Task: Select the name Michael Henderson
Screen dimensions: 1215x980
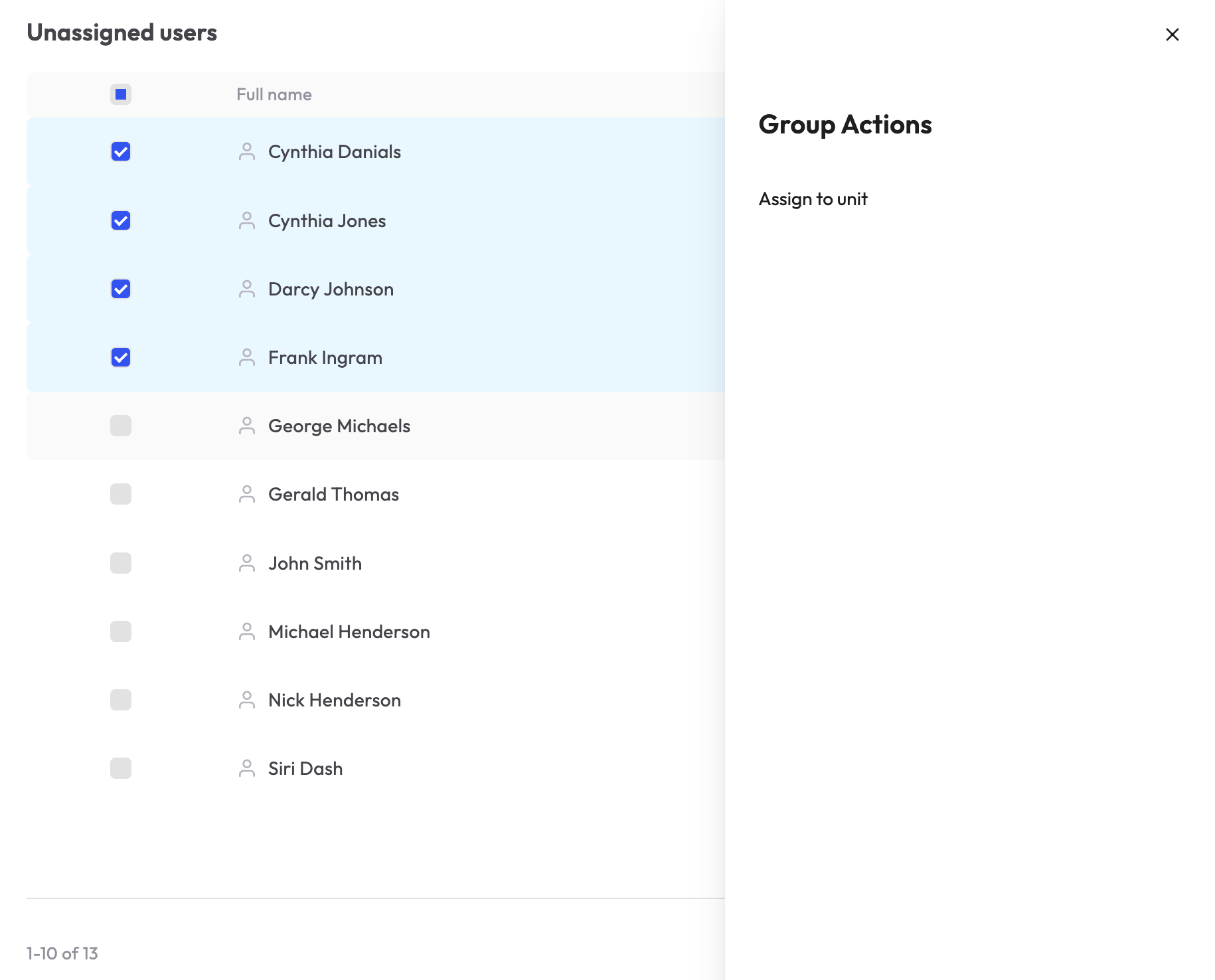Action: [349, 631]
